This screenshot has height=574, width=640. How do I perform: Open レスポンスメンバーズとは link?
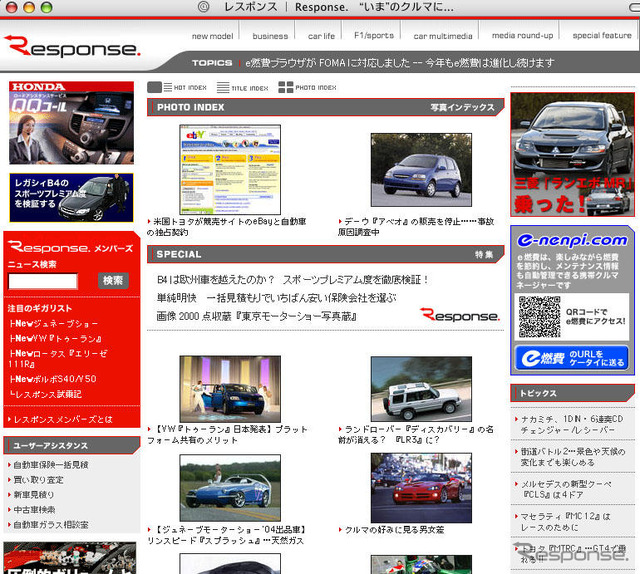pyautogui.click(x=60, y=419)
